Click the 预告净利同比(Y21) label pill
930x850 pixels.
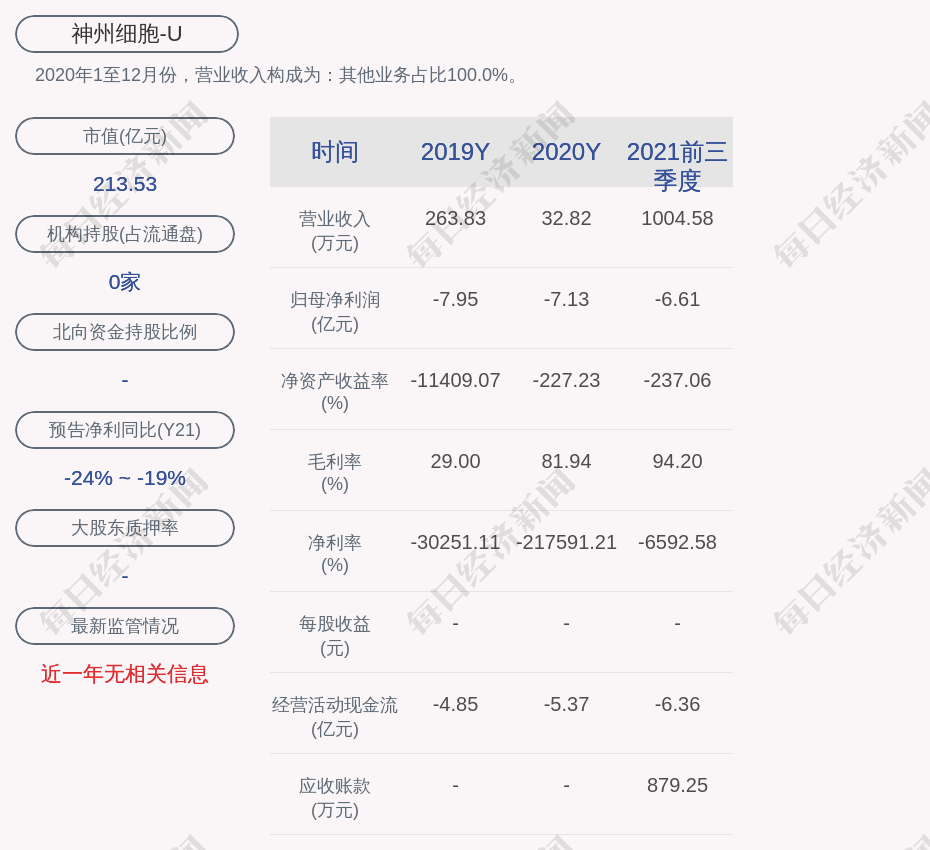point(125,430)
